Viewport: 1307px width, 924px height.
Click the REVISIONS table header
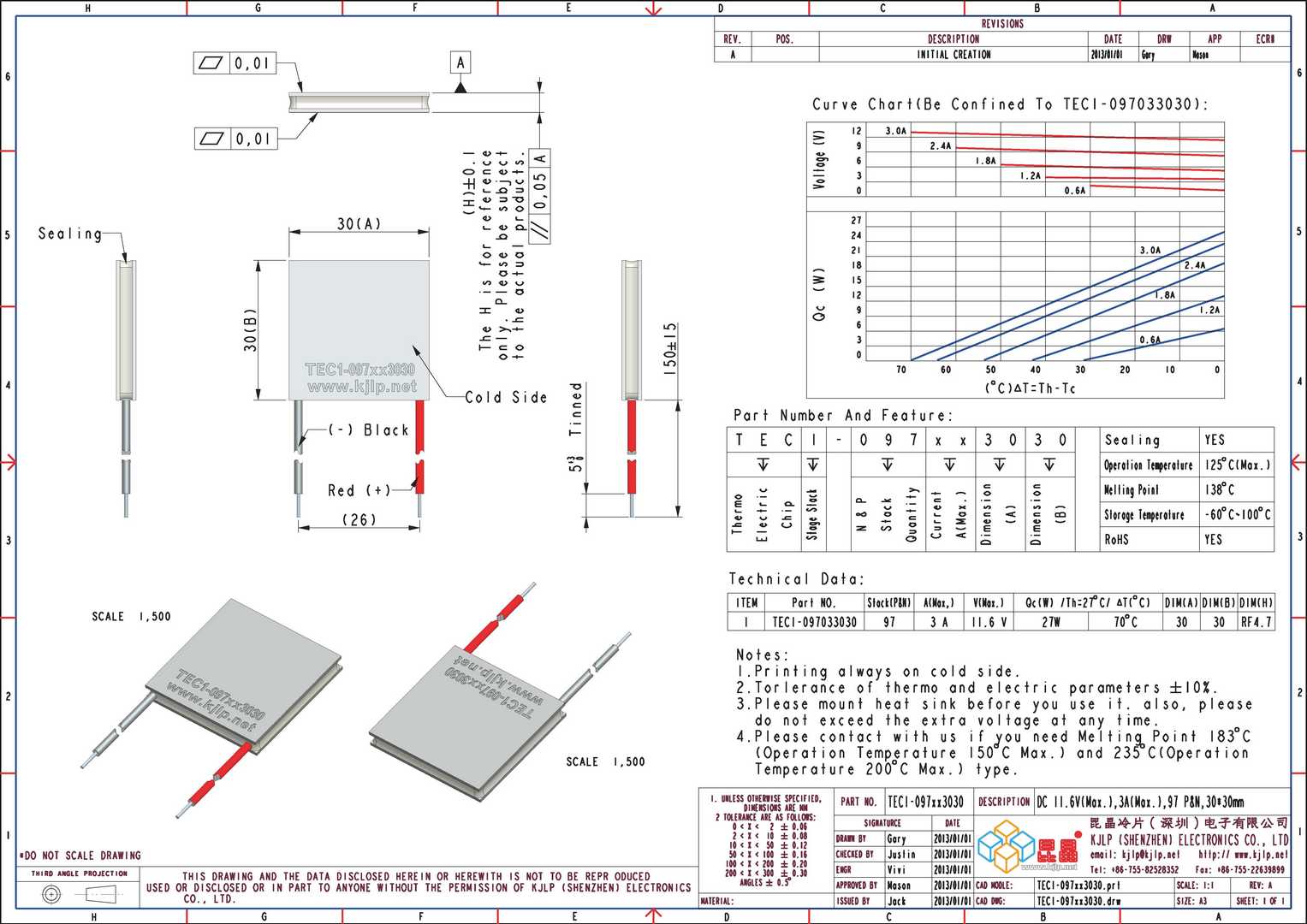click(x=1002, y=24)
